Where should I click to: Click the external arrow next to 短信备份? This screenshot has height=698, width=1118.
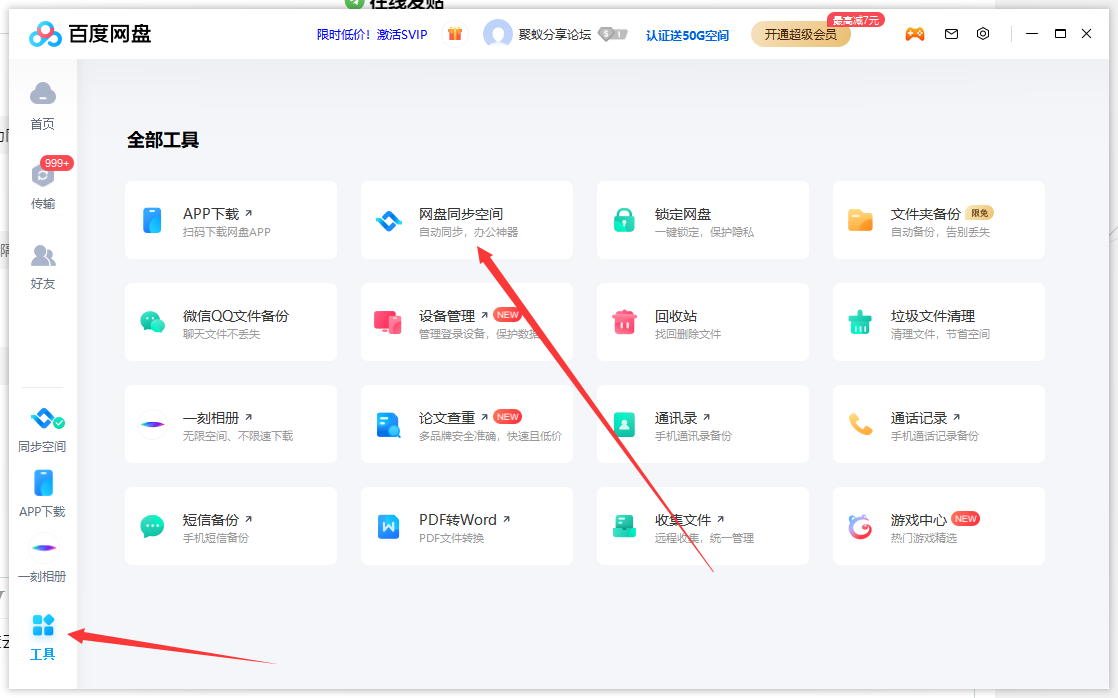[248, 519]
